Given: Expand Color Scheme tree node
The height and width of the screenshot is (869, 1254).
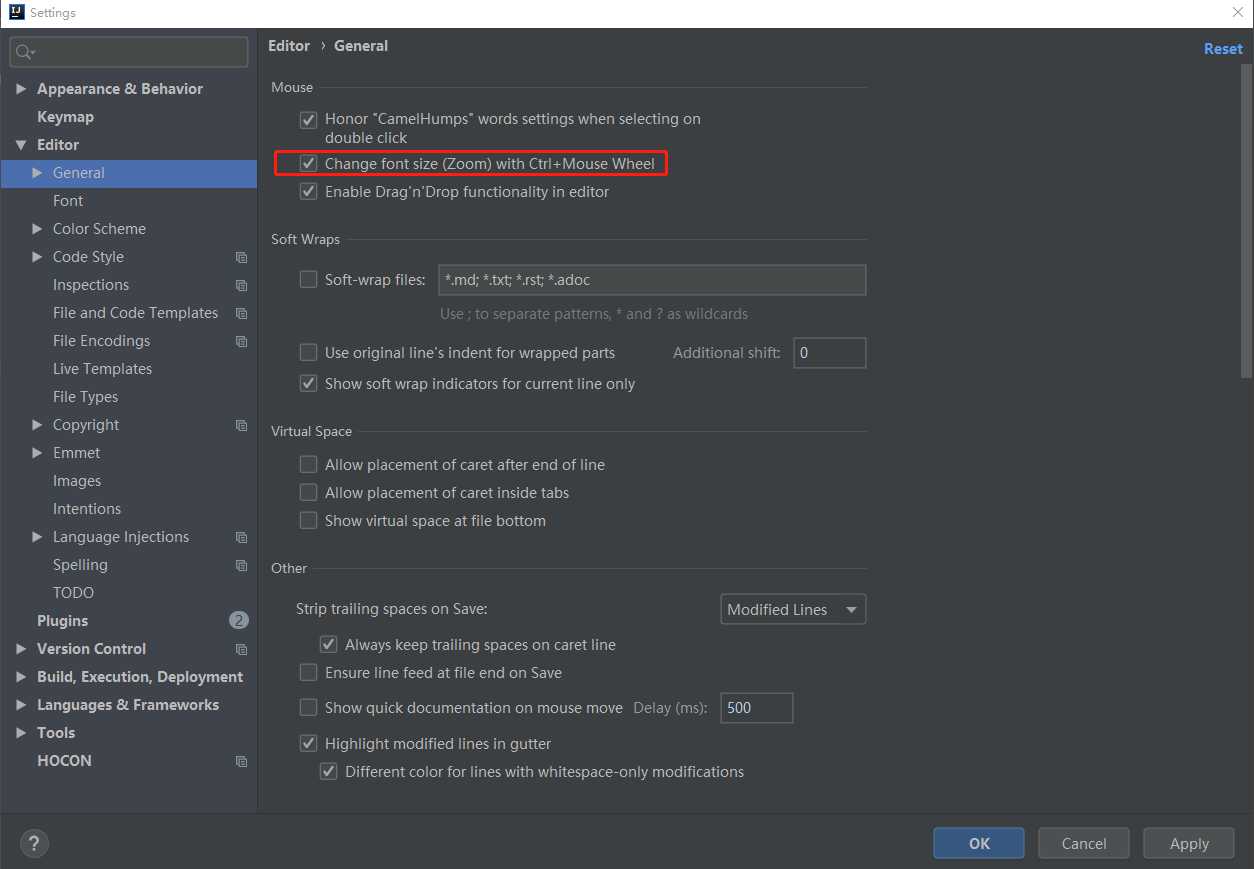Looking at the screenshot, I should point(37,229).
